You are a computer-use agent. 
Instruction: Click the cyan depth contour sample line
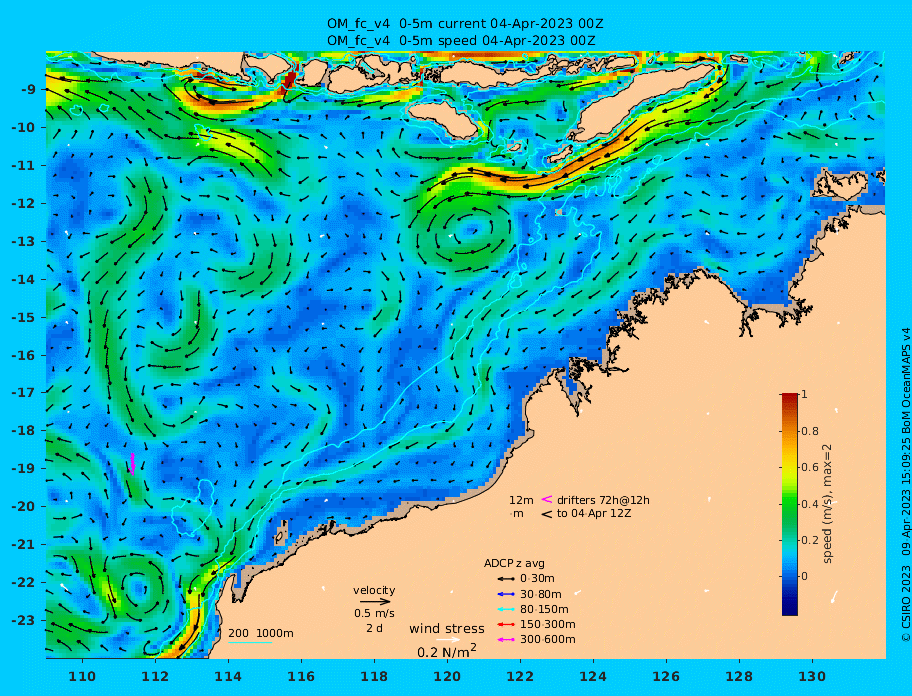pos(250,643)
